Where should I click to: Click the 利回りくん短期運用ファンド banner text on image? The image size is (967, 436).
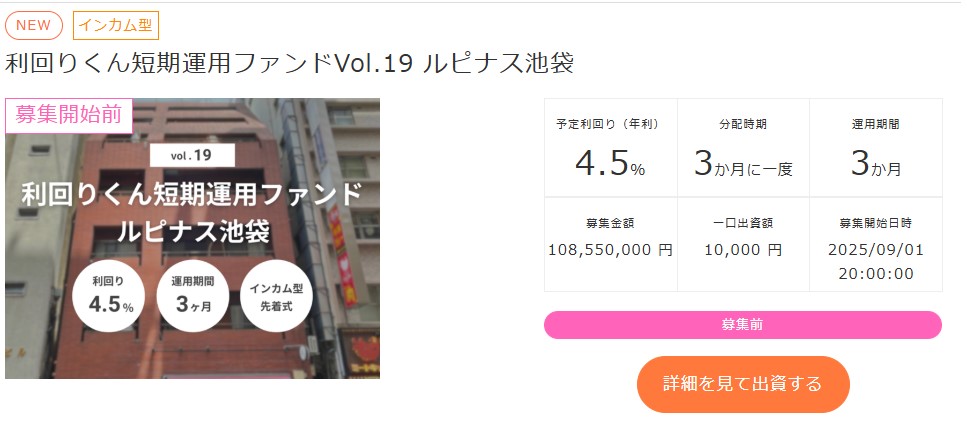[192, 194]
